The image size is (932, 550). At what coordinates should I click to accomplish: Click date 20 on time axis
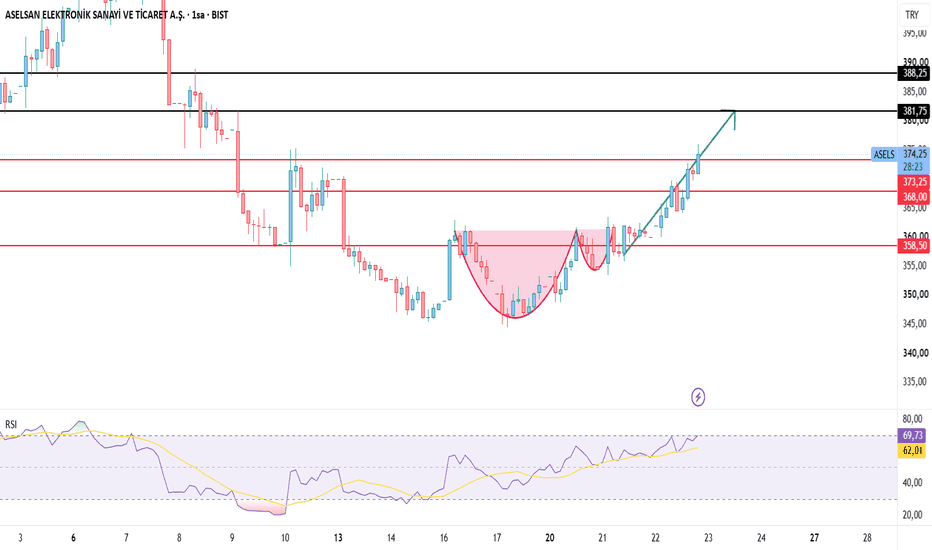[550, 538]
